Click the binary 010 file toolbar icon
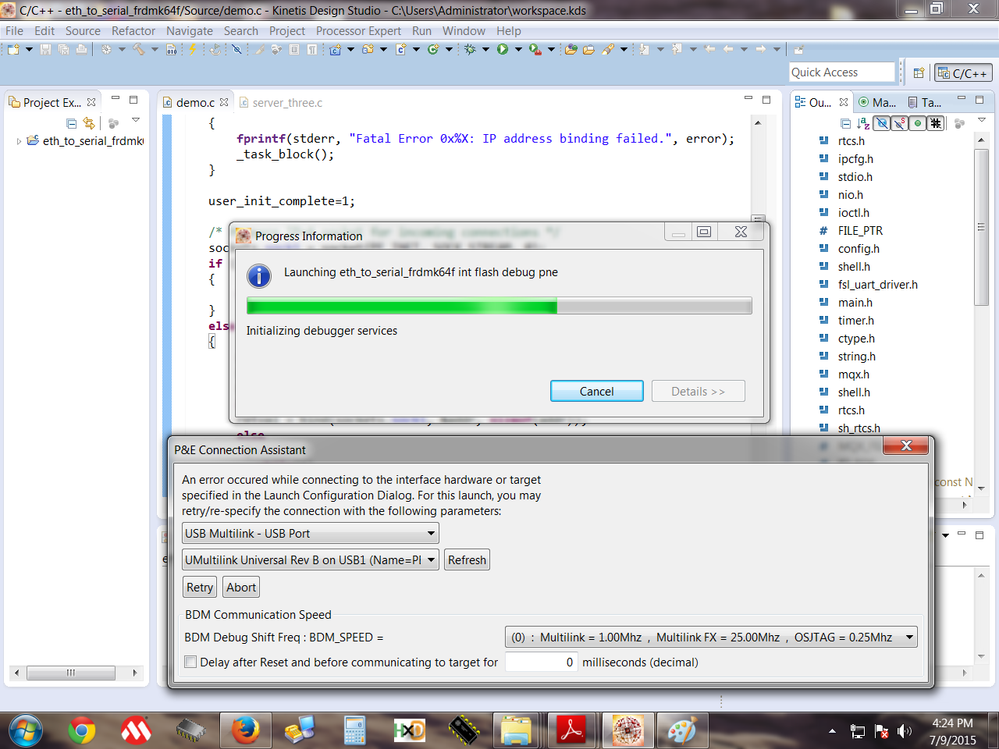The height and width of the screenshot is (749, 999). point(171,49)
